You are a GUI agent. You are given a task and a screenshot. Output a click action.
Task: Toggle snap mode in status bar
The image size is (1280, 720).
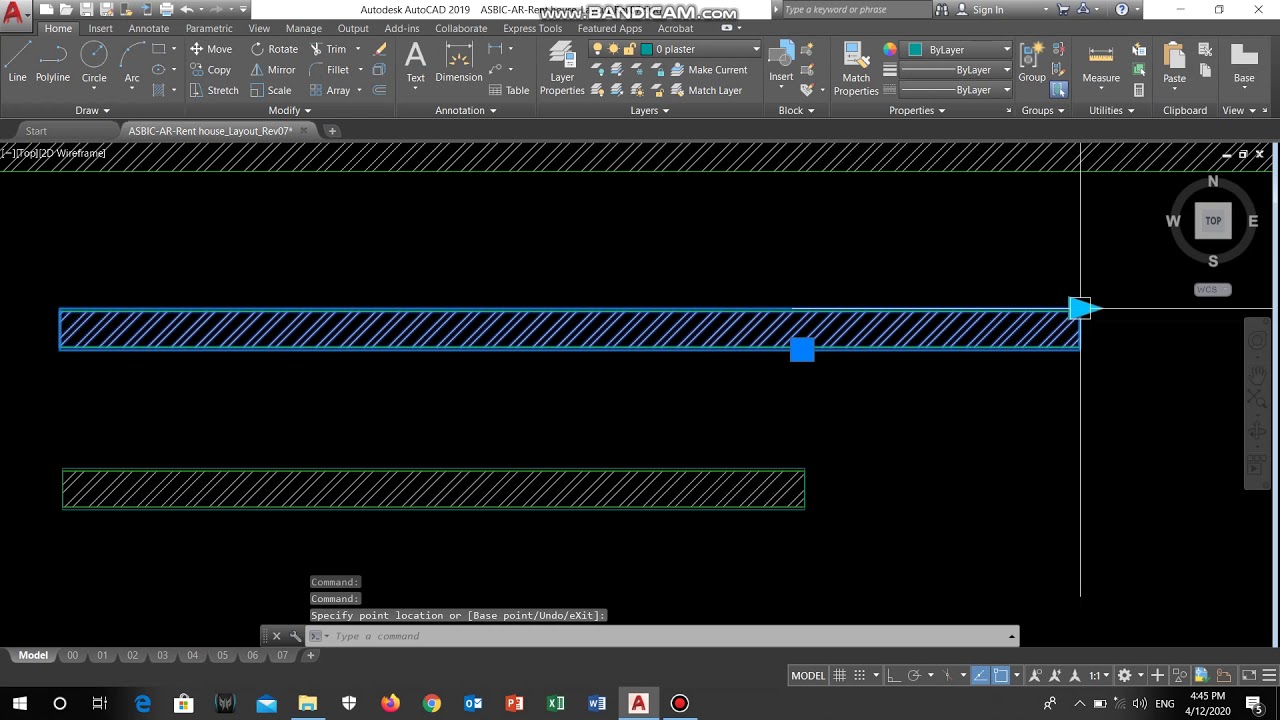point(860,676)
